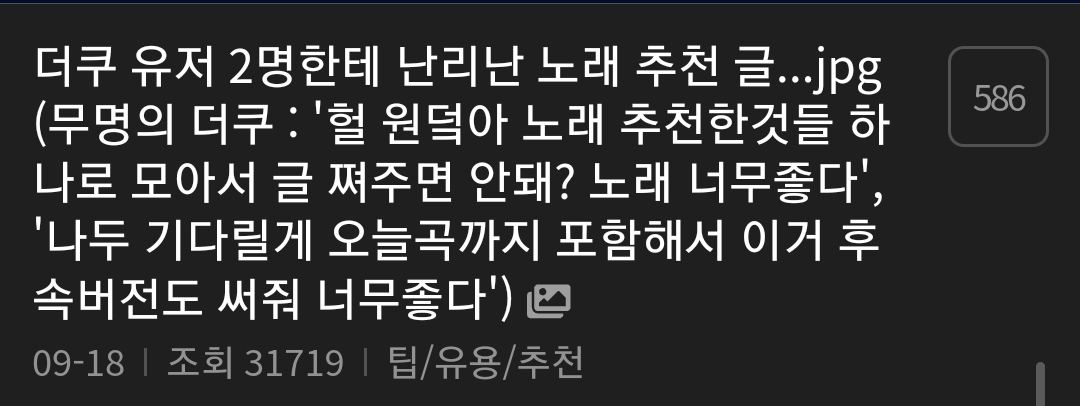Screen dimensions: 1080x406
Task: Open the image attachment icon after the title
Action: [549, 301]
